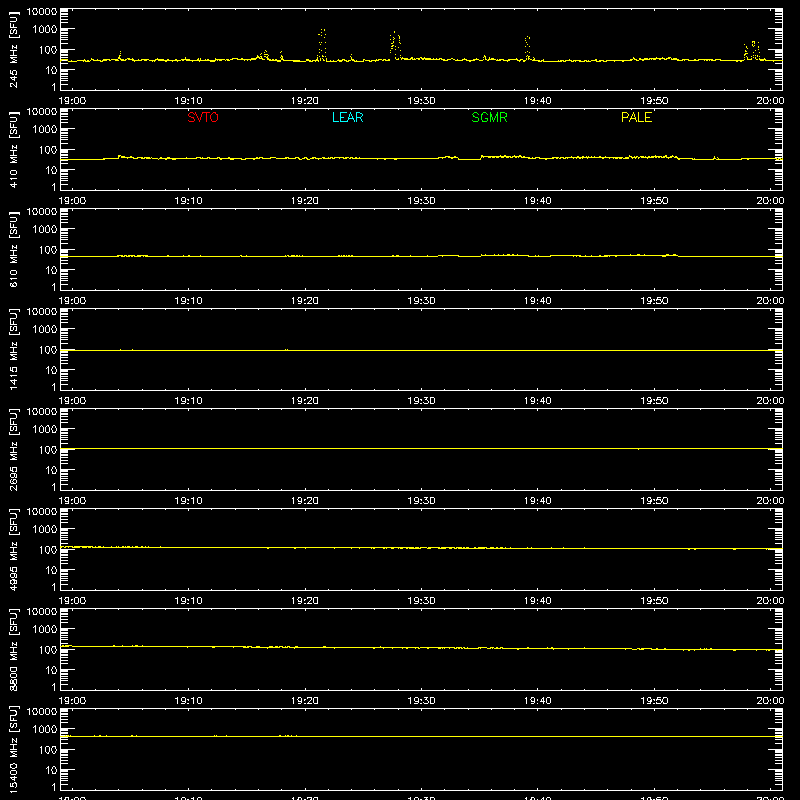The image size is (800, 800).
Task: Click the 100 tick value on the 610 MHz axis
Action: coord(48,250)
